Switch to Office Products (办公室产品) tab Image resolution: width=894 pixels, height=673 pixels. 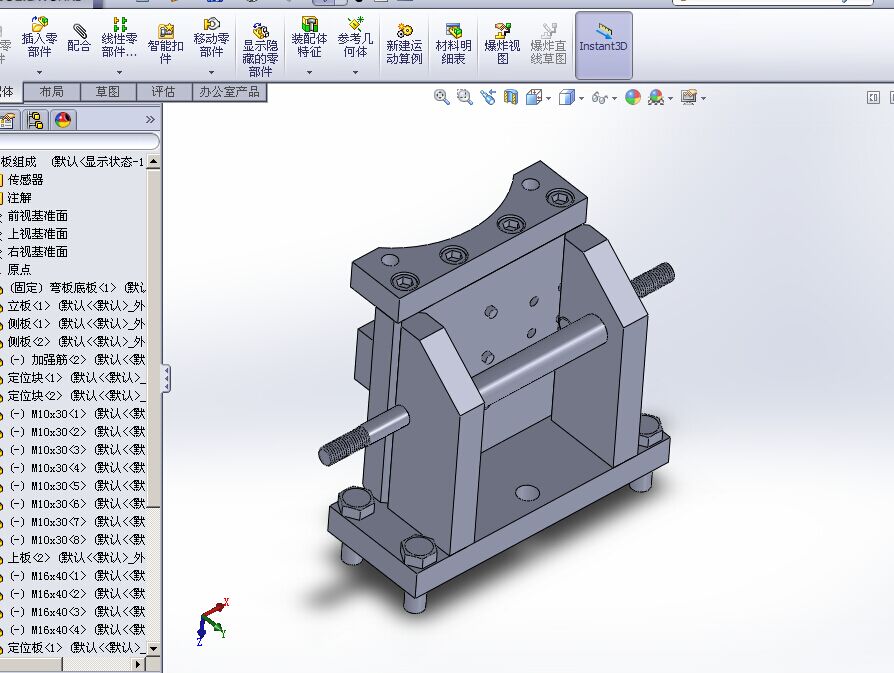[x=229, y=92]
